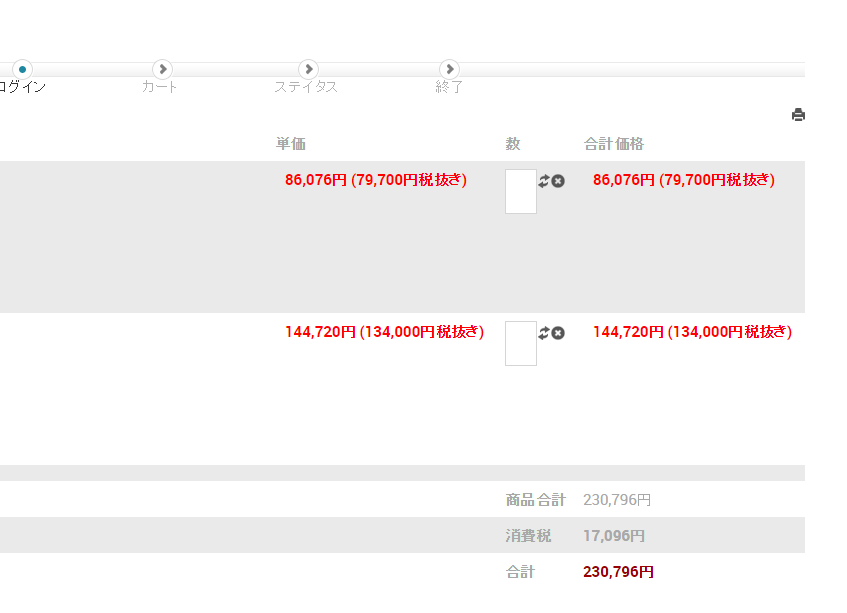Image resolution: width=847 pixels, height=613 pixels.
Task: Click update quantity icon for 86,076円 item
Action: point(544,181)
